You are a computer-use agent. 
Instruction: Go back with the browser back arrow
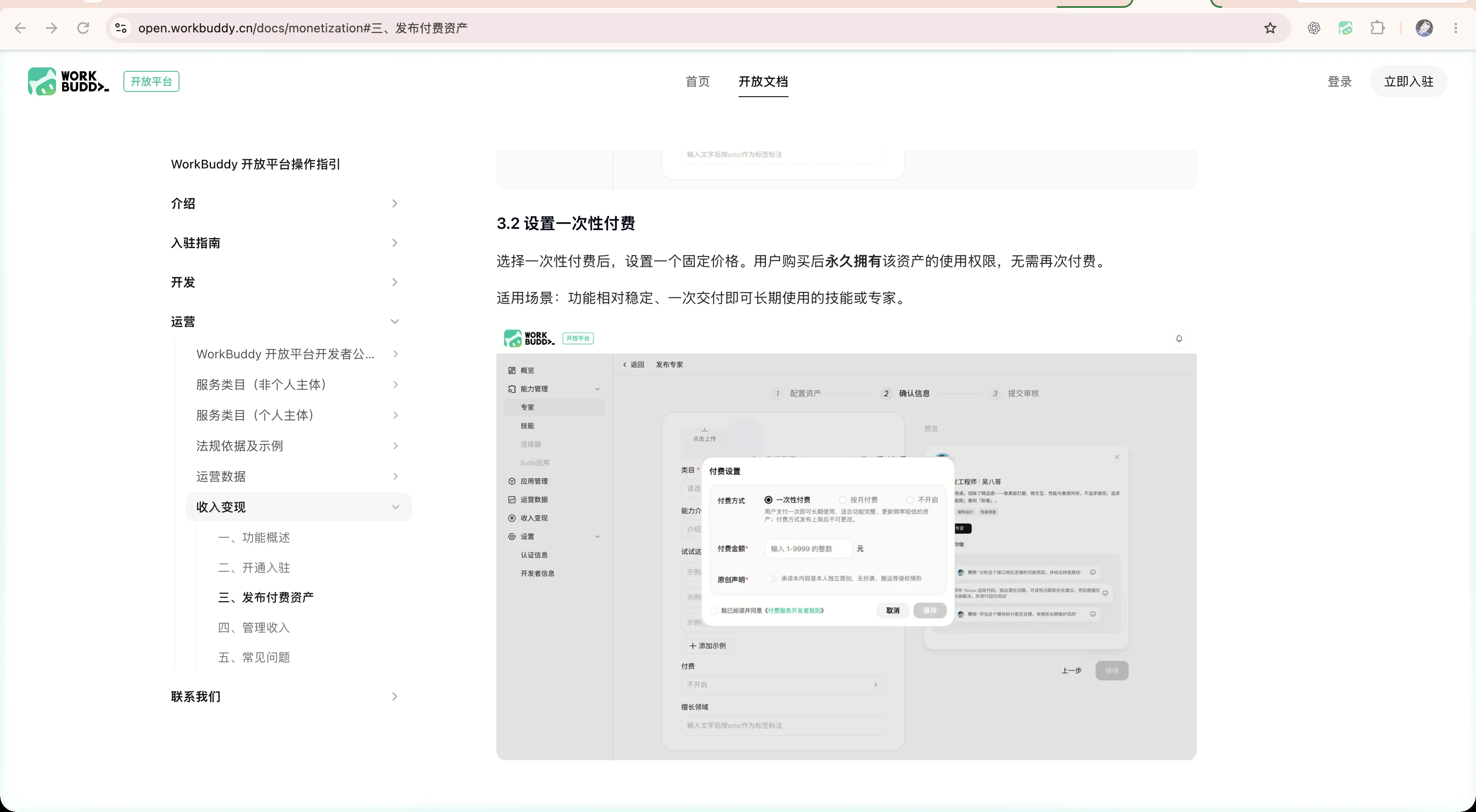click(x=21, y=28)
